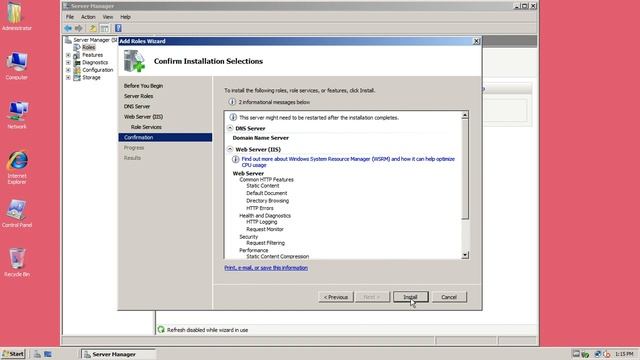The height and width of the screenshot is (360, 640).
Task: Click the info icon beside 2 informational messages
Action: click(232, 102)
